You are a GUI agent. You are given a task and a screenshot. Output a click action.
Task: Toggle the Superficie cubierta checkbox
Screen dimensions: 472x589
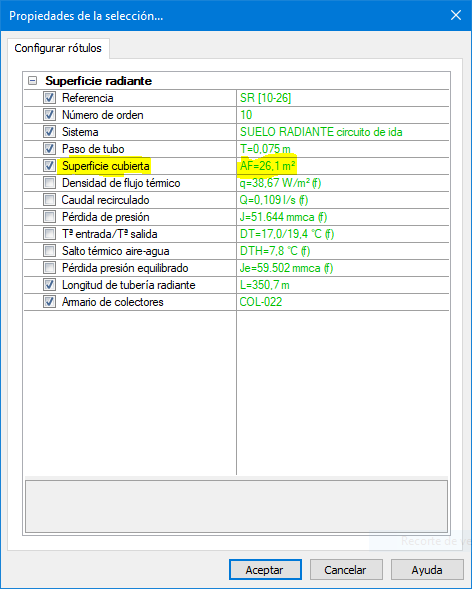click(x=49, y=166)
